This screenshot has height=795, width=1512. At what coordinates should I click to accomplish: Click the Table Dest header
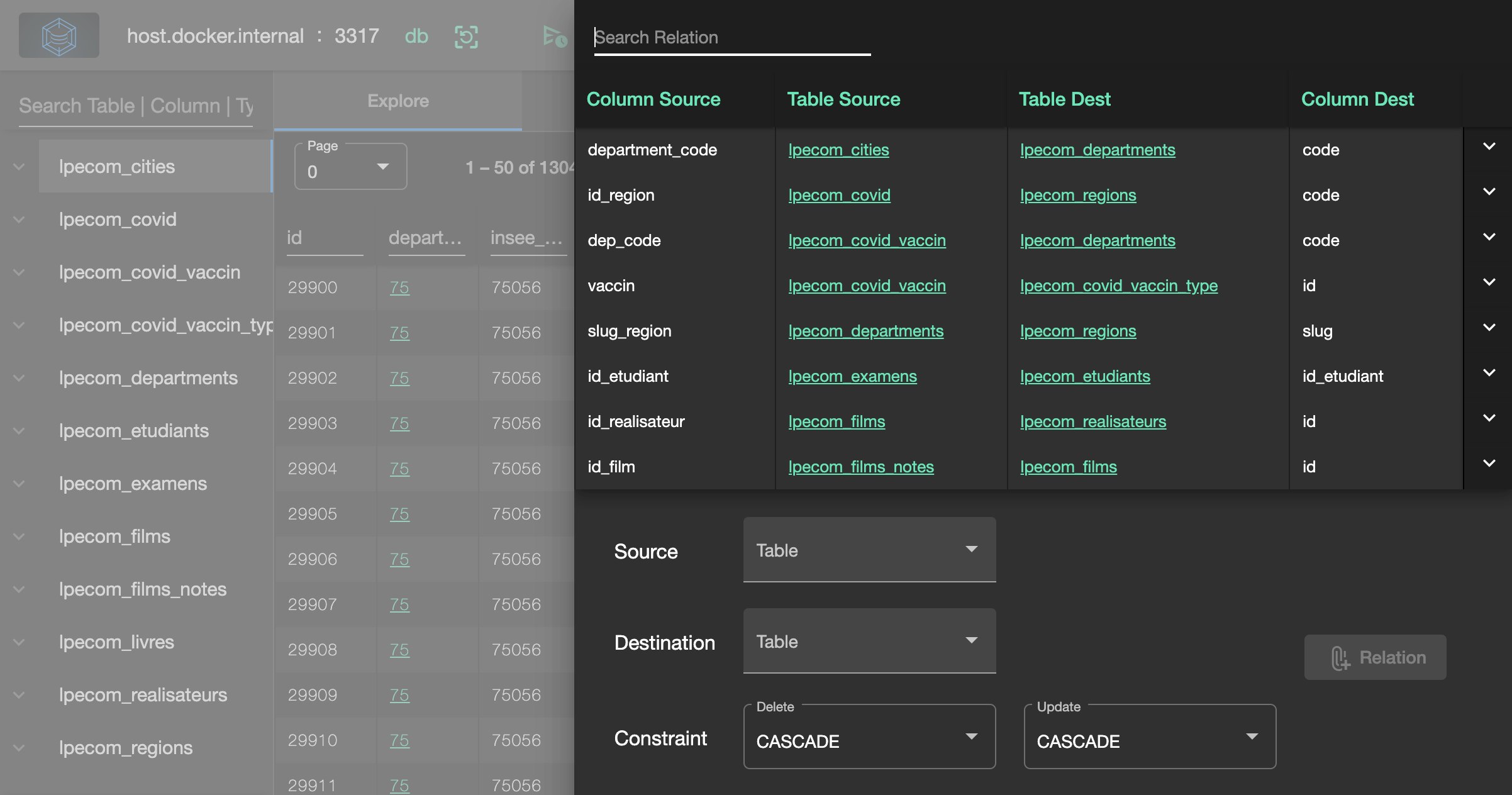tap(1065, 99)
